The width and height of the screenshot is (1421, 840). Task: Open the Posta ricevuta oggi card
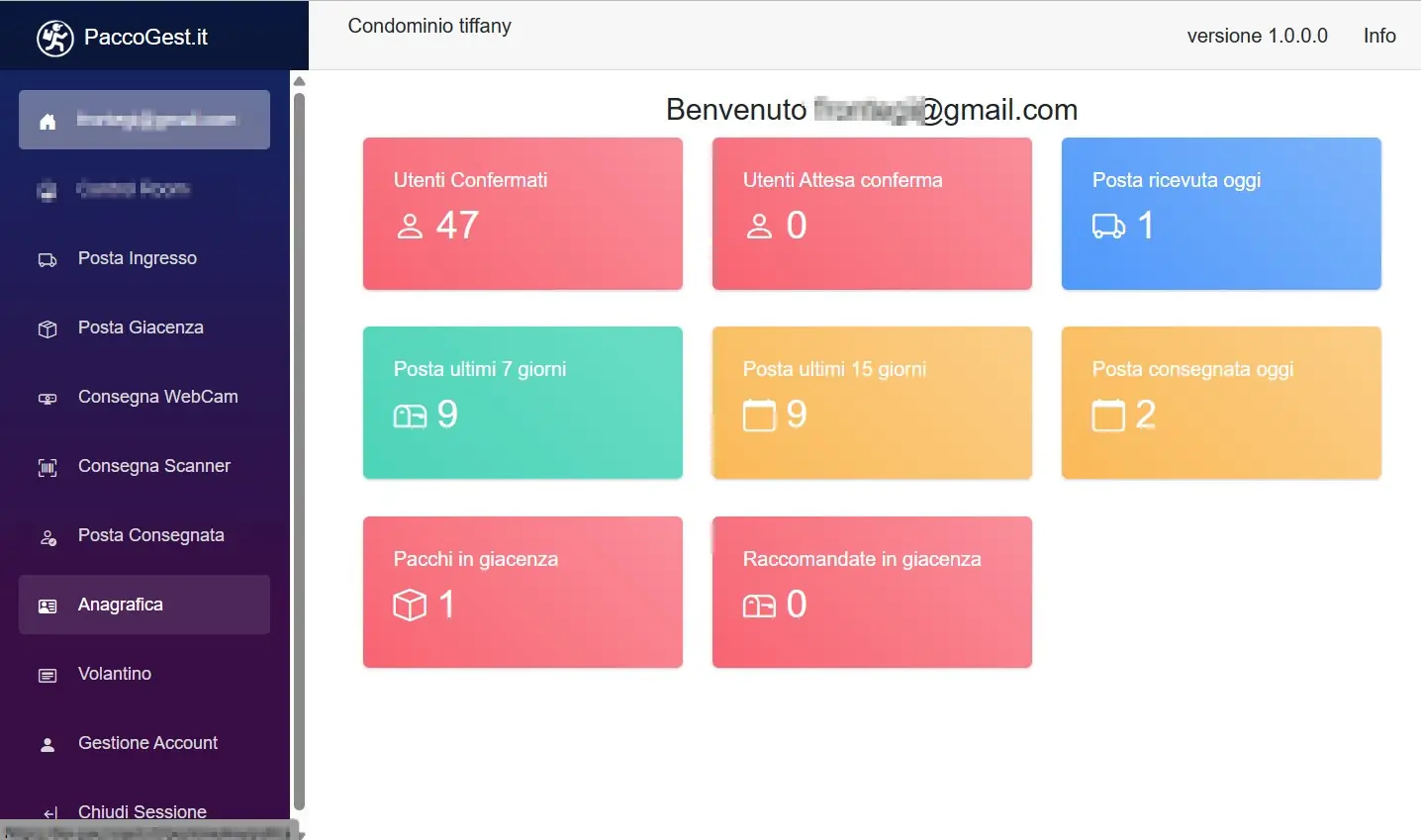point(1220,214)
